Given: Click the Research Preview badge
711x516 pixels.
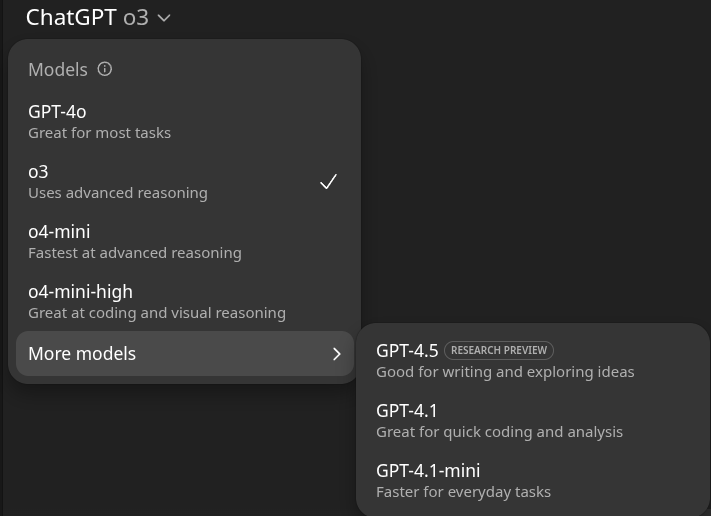Looking at the screenshot, I should pyautogui.click(x=499, y=350).
